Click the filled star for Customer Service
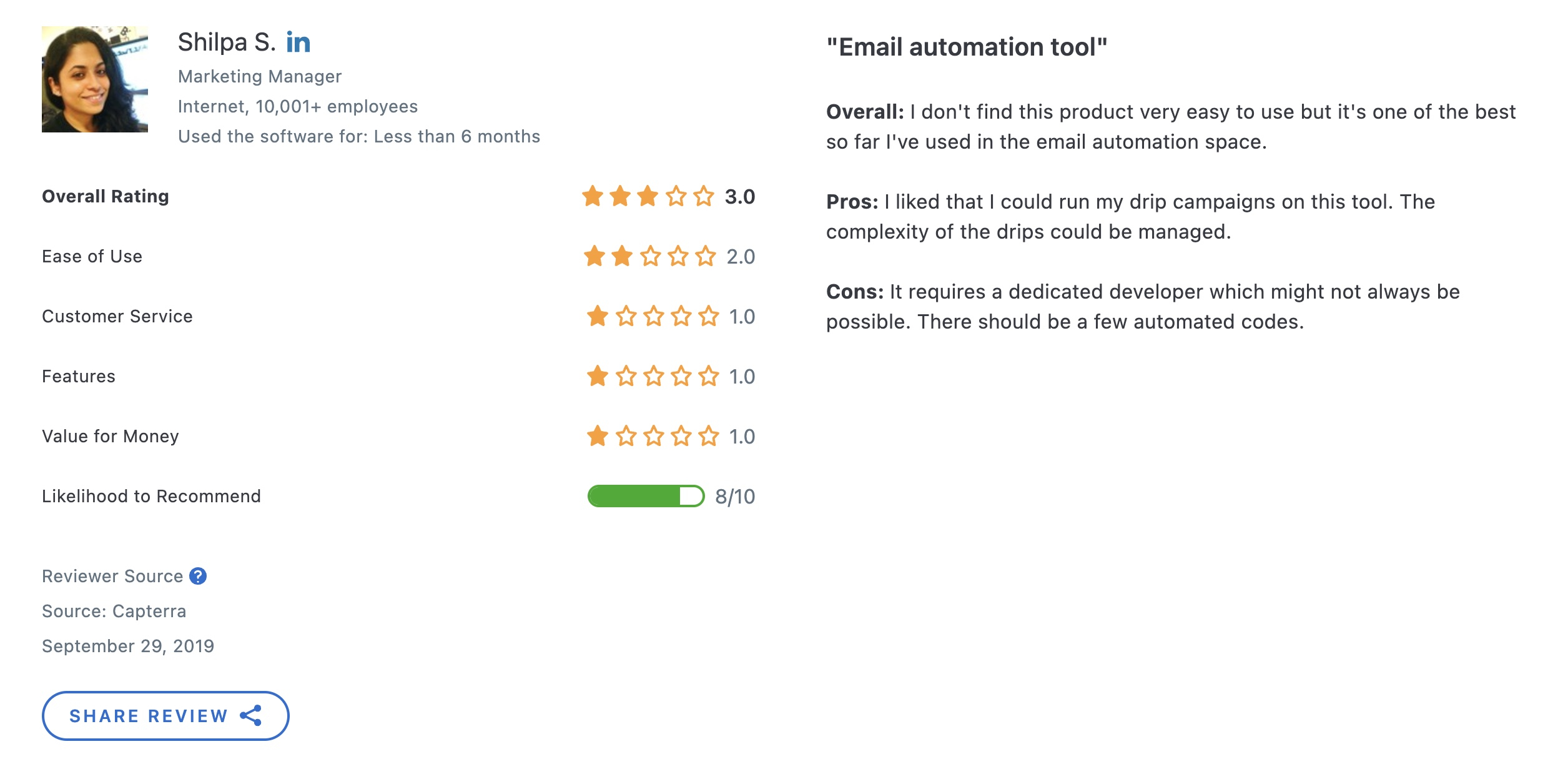 tap(594, 316)
